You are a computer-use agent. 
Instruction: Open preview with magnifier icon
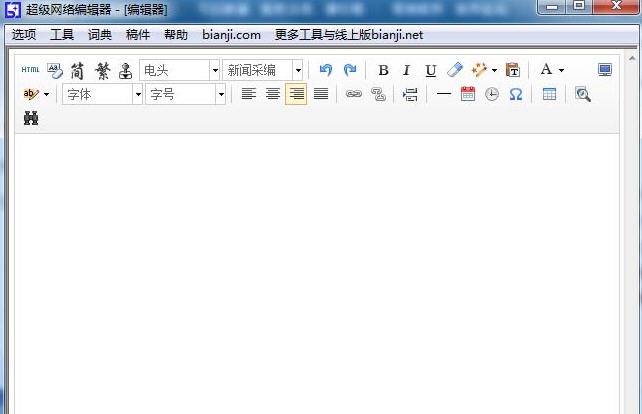(x=582, y=94)
